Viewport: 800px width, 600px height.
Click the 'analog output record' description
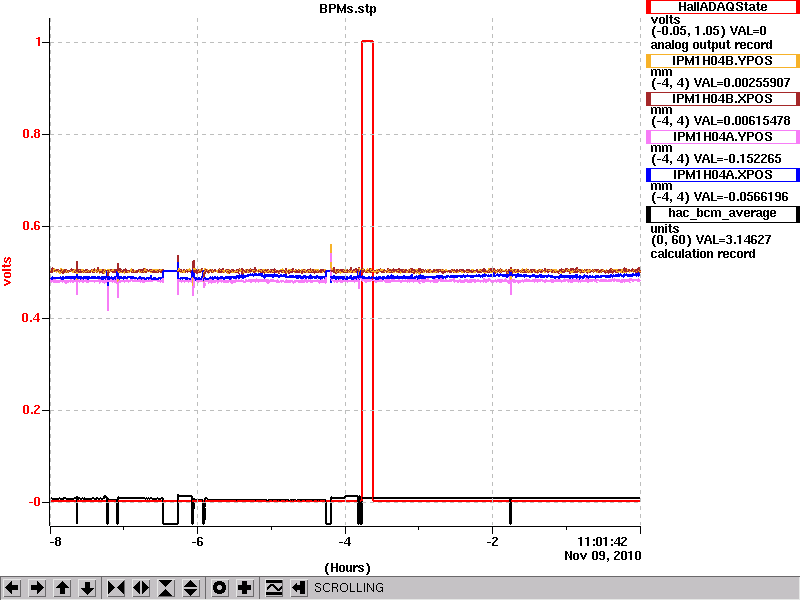711,45
